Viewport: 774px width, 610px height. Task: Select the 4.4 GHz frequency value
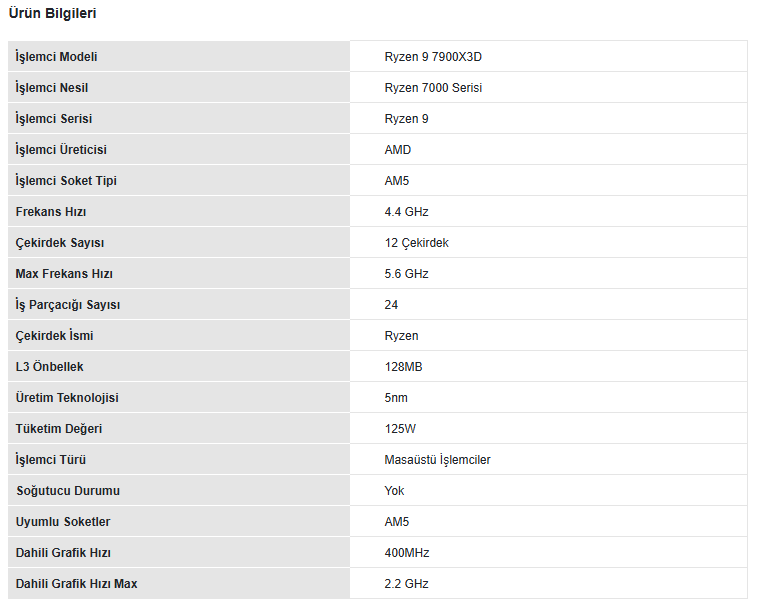pos(406,212)
